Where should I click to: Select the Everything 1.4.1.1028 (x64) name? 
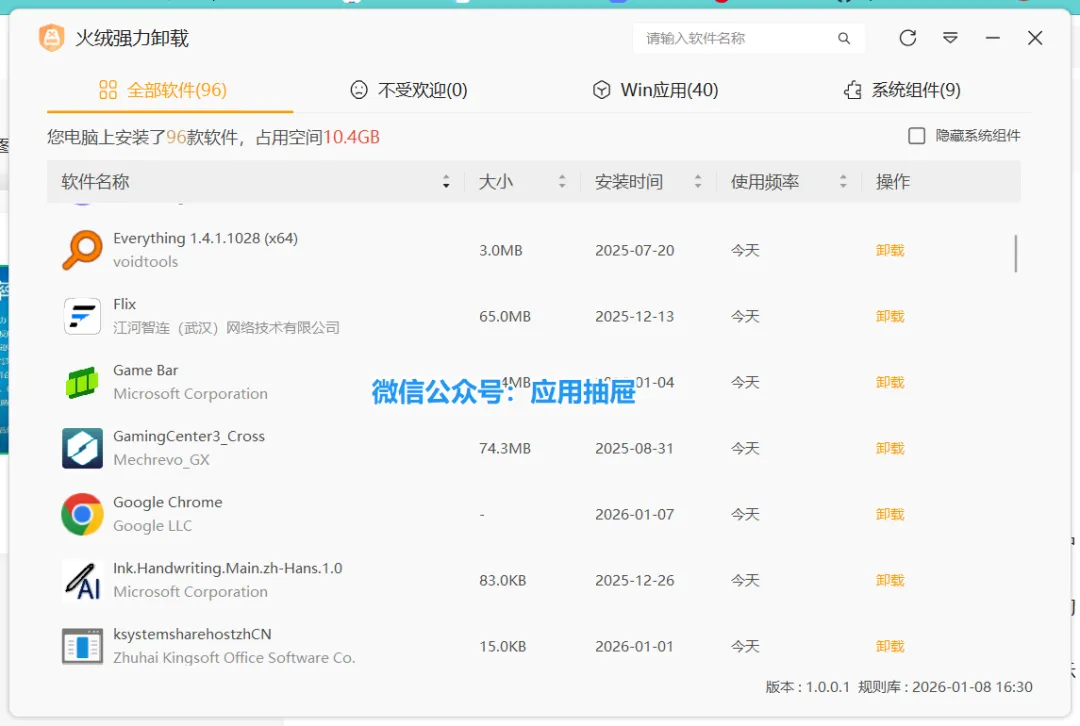205,238
